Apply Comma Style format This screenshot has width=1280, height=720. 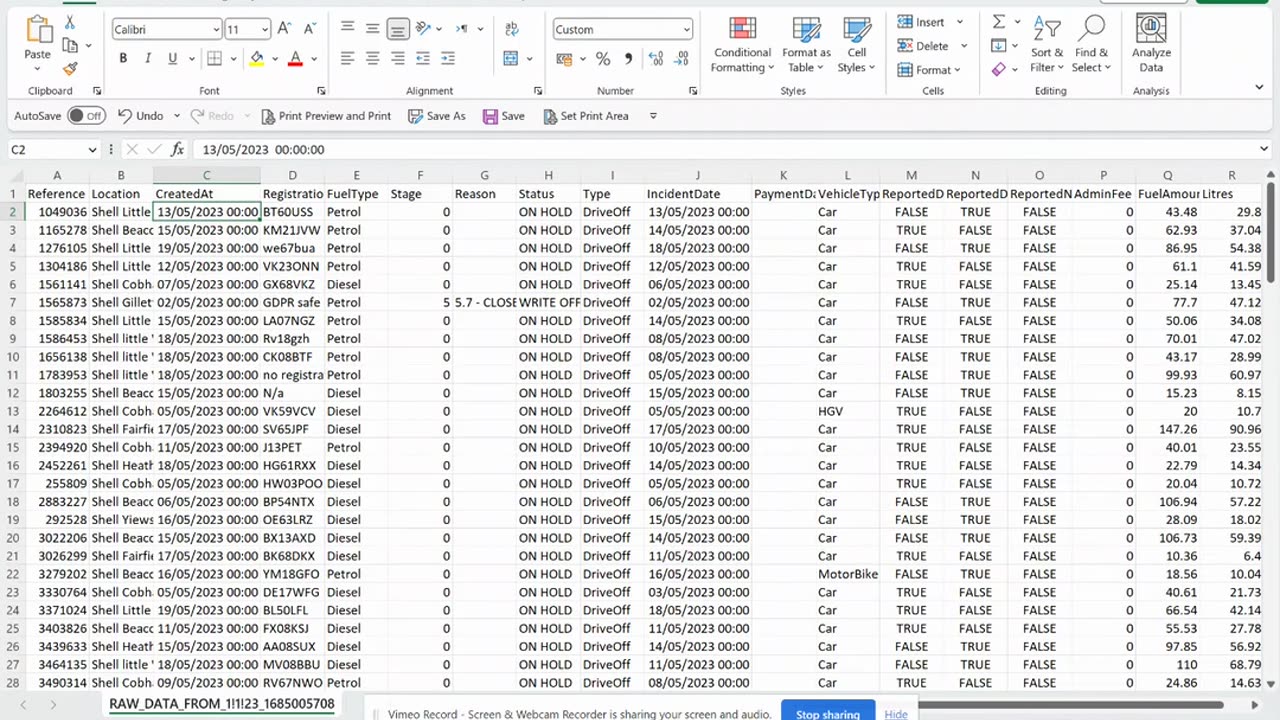(x=628, y=59)
